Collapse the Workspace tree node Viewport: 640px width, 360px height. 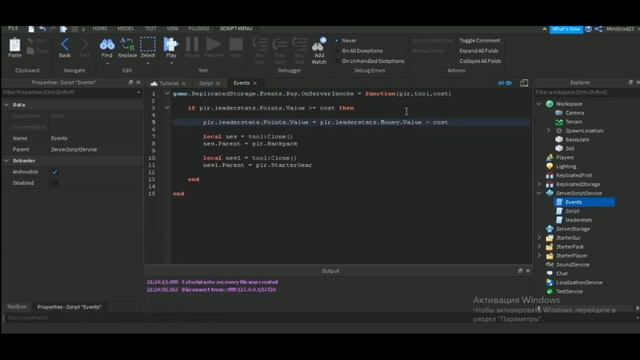point(540,104)
